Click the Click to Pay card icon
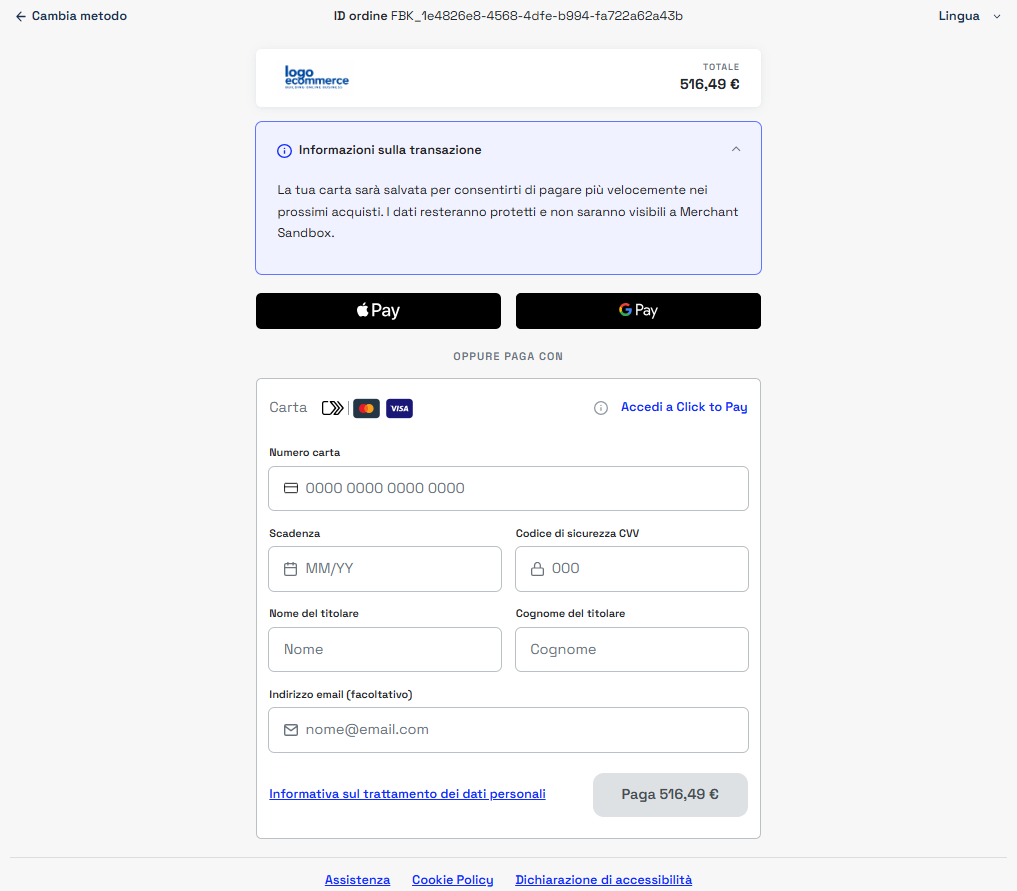Screen dimensions: 1017x891 (333, 408)
